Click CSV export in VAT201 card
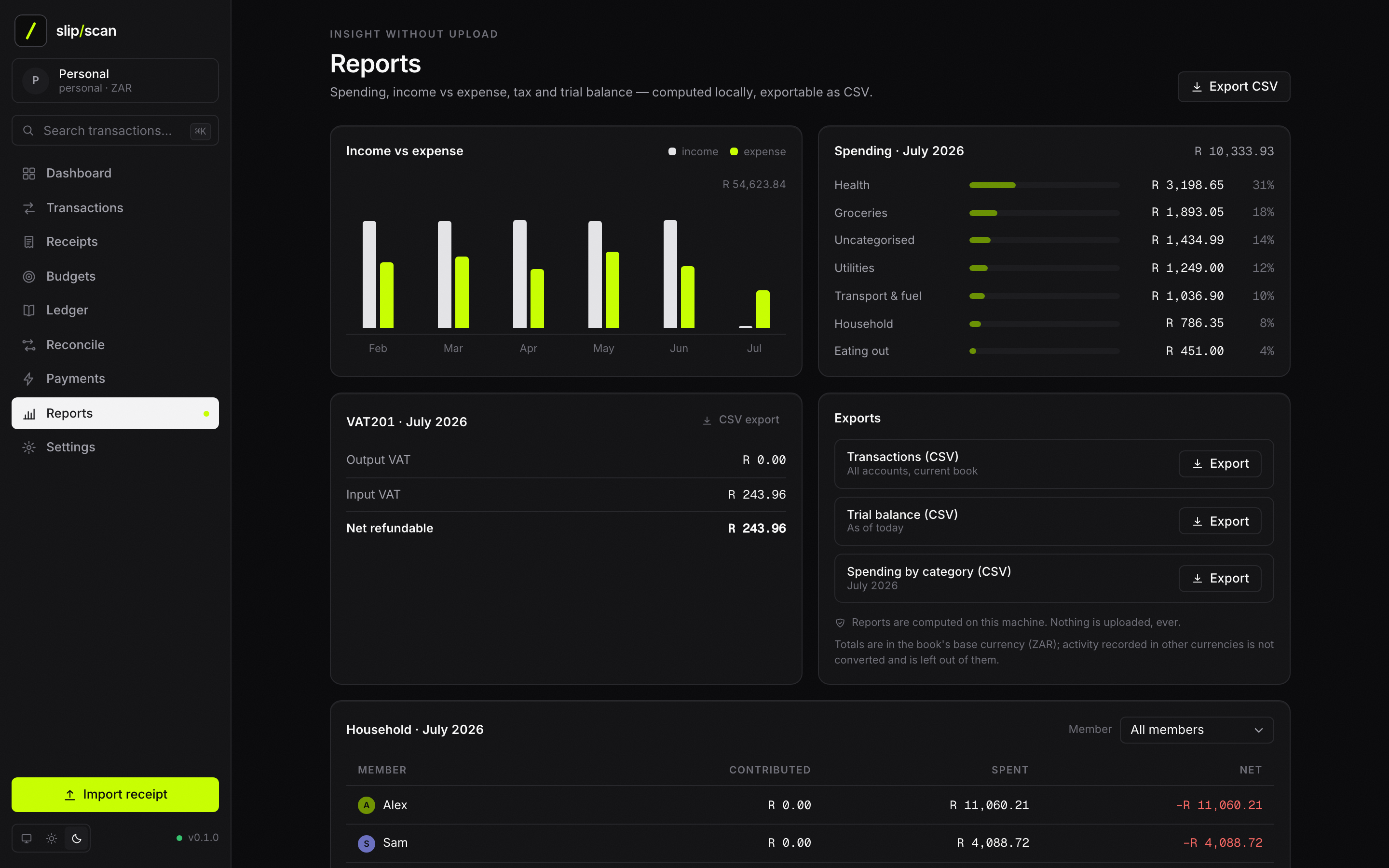 click(x=740, y=420)
